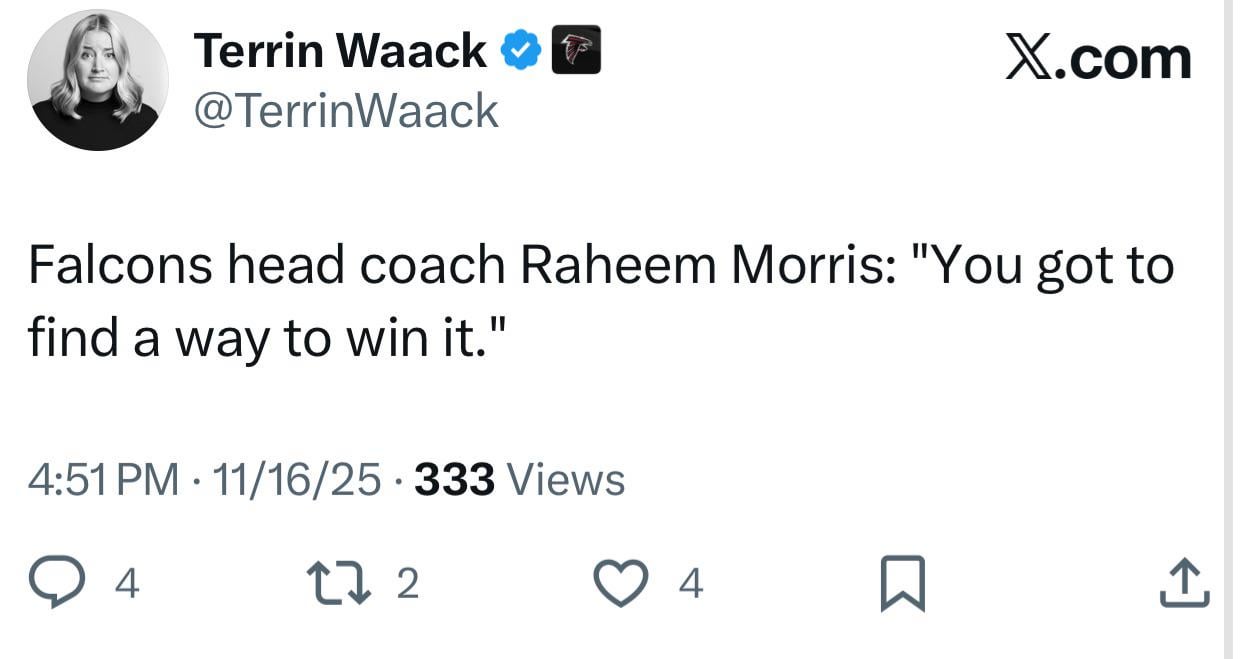Click the X.com logo

1097,55
